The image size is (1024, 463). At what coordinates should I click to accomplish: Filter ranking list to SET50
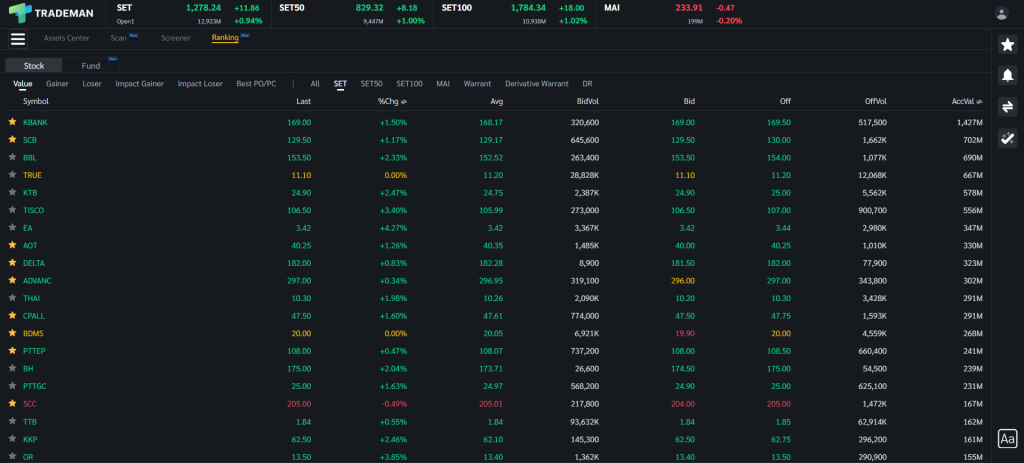point(372,84)
